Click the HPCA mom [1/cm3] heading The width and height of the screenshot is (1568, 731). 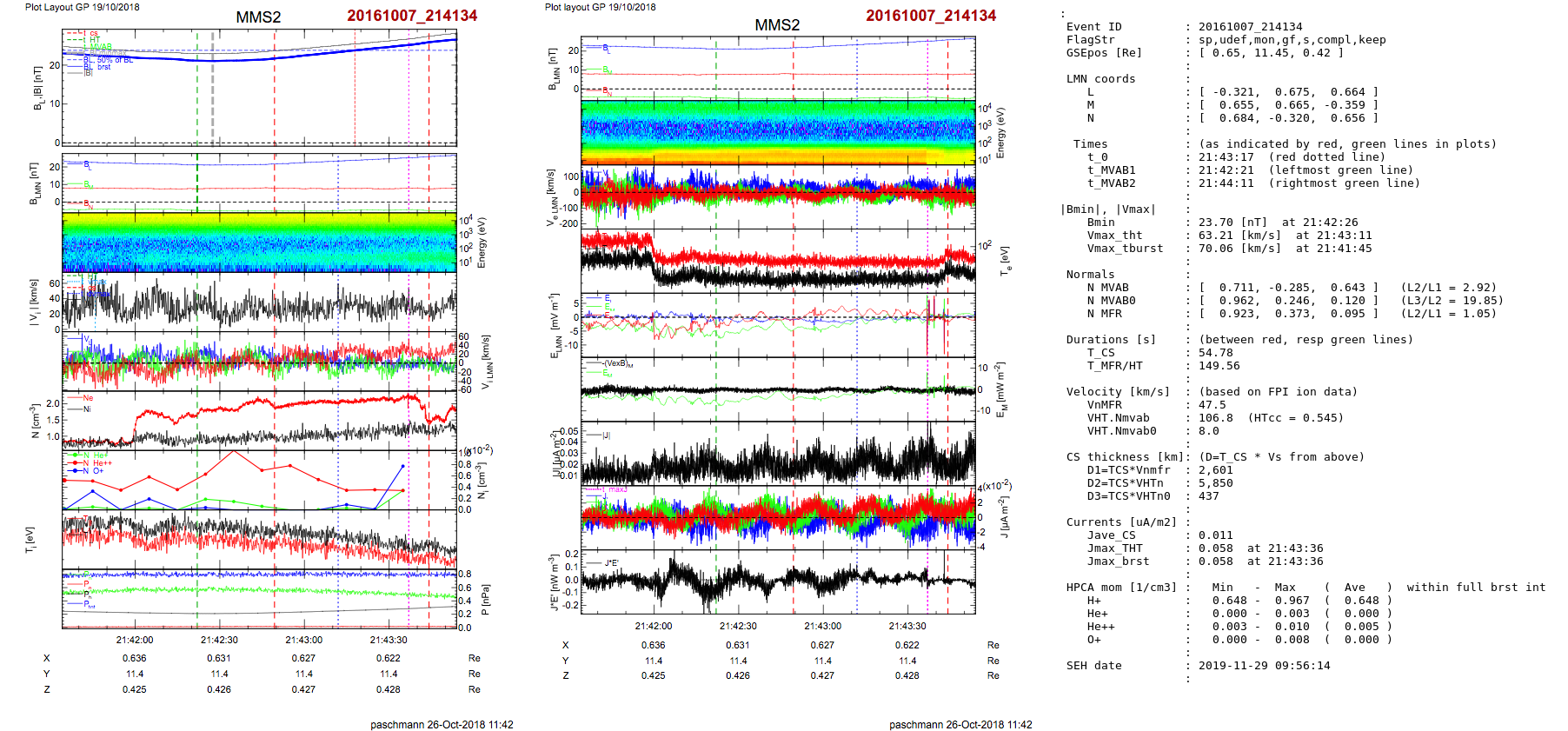1121,588
